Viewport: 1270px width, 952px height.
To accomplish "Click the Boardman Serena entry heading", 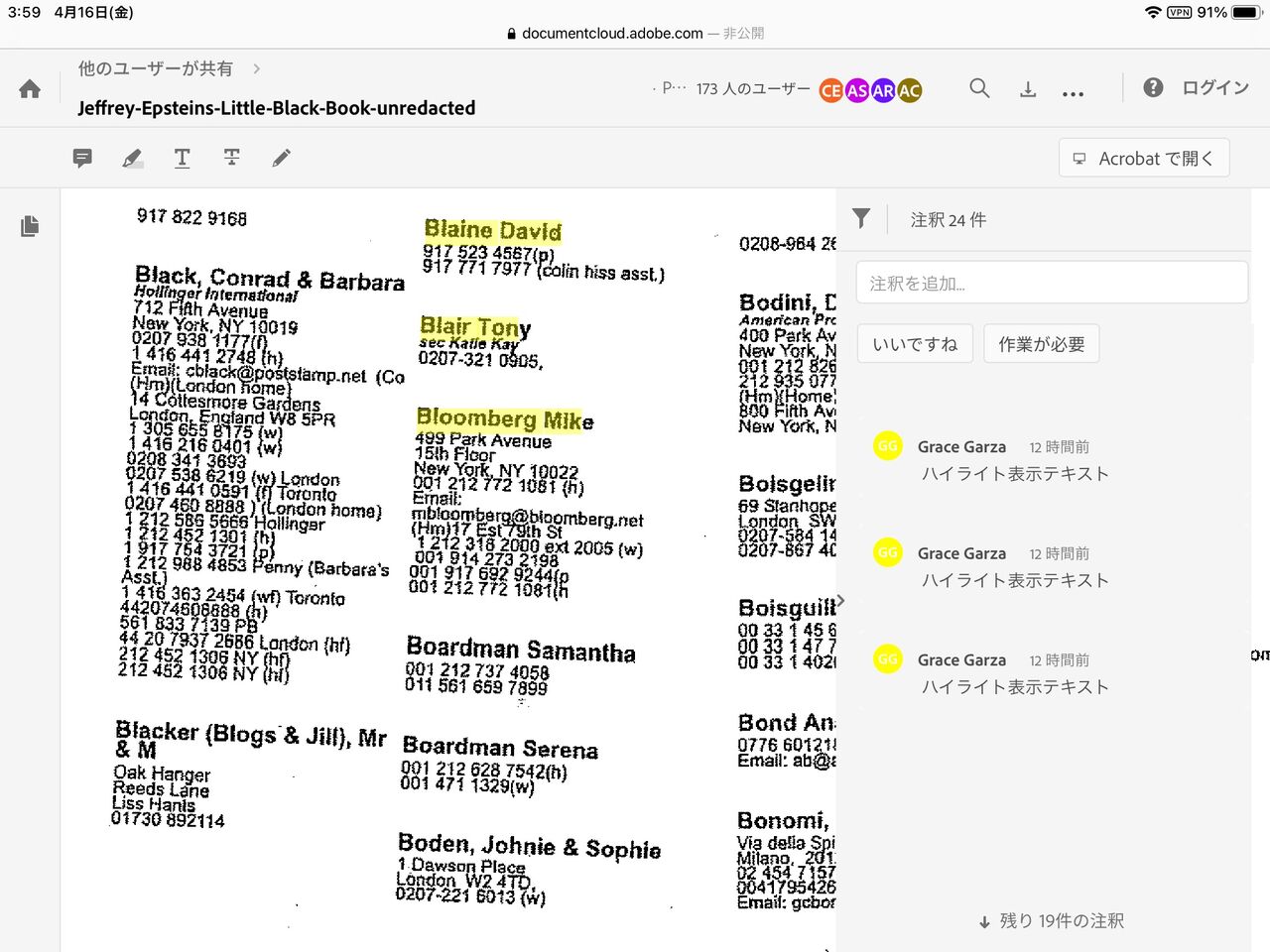I will click(500, 748).
